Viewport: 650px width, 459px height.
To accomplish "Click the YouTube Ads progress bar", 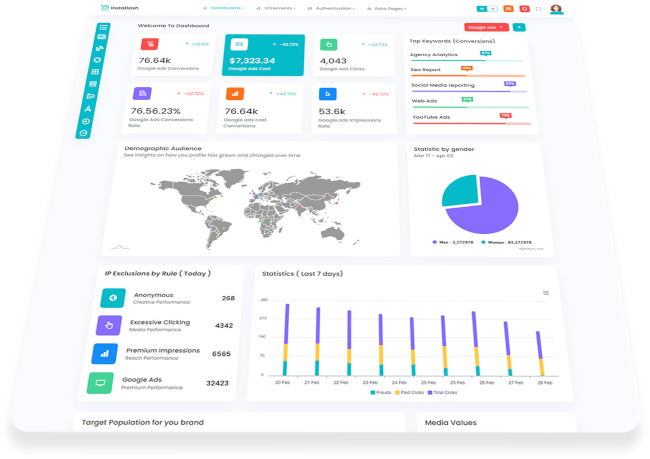I will click(x=472, y=124).
